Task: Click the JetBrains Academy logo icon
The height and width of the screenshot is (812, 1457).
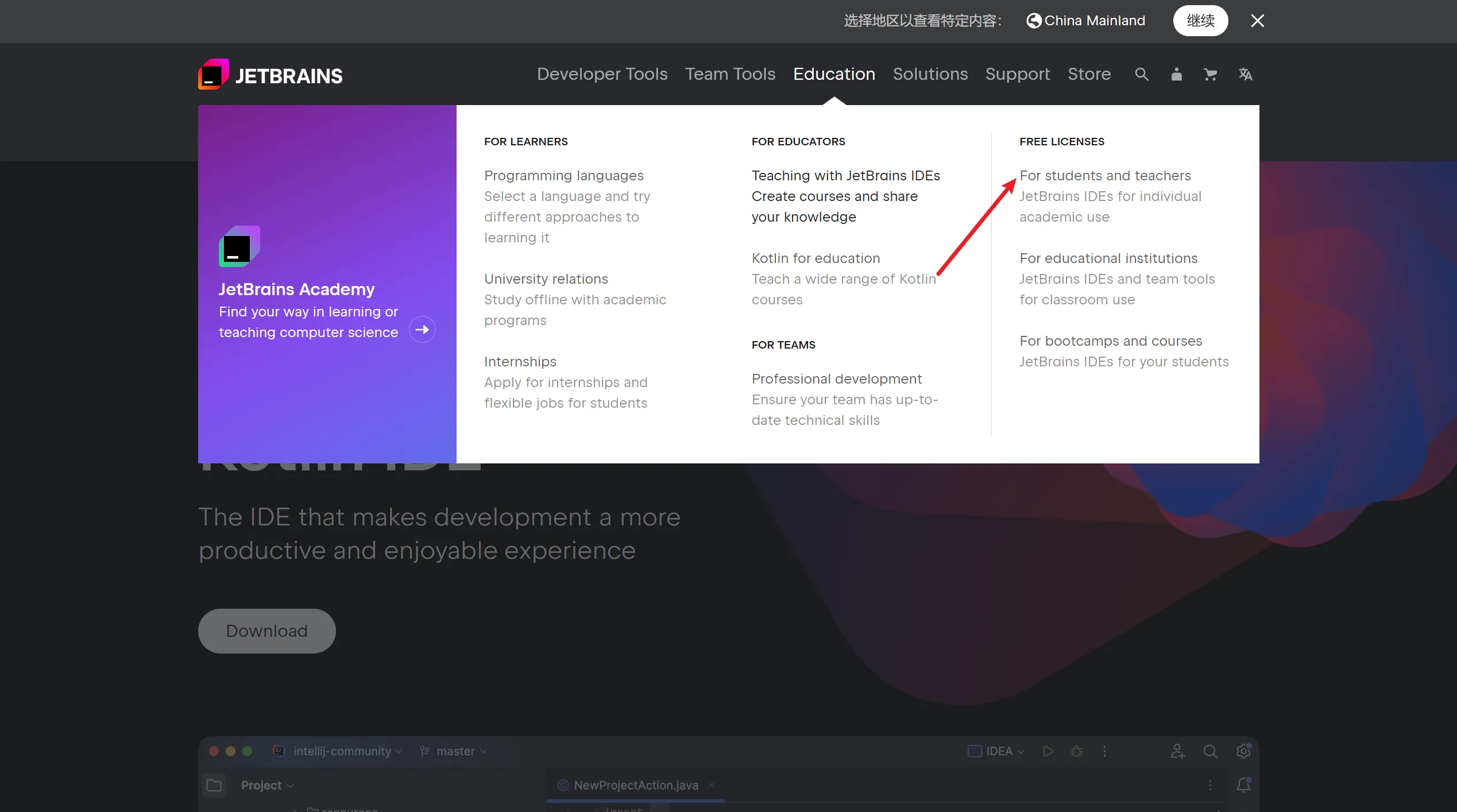Action: [239, 246]
